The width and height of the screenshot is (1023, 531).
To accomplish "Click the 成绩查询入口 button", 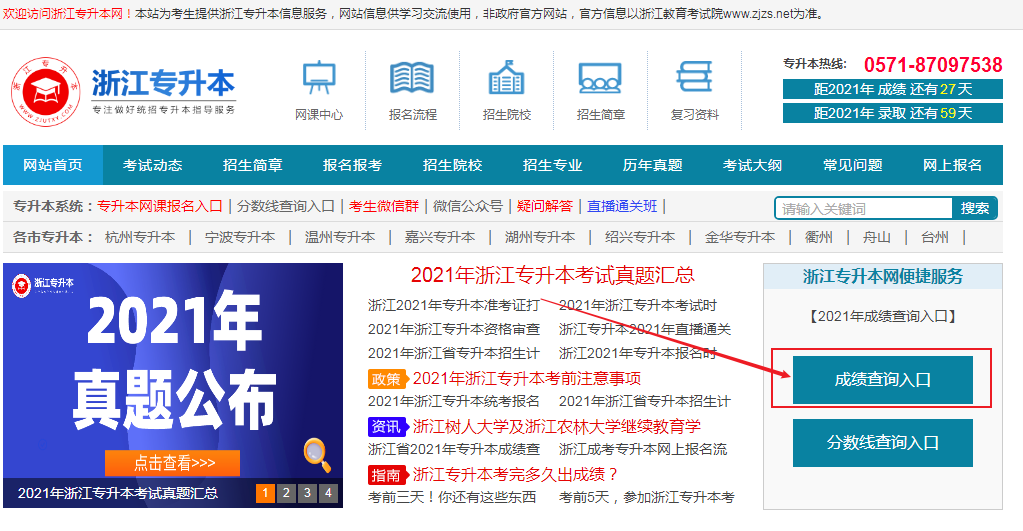I will click(x=882, y=379).
